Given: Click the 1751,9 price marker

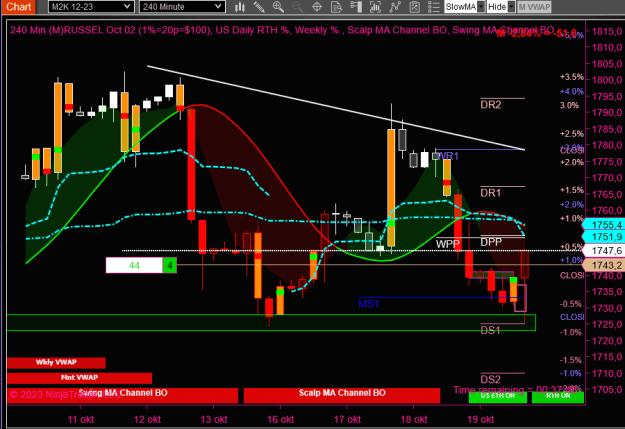Looking at the screenshot, I should point(603,237).
